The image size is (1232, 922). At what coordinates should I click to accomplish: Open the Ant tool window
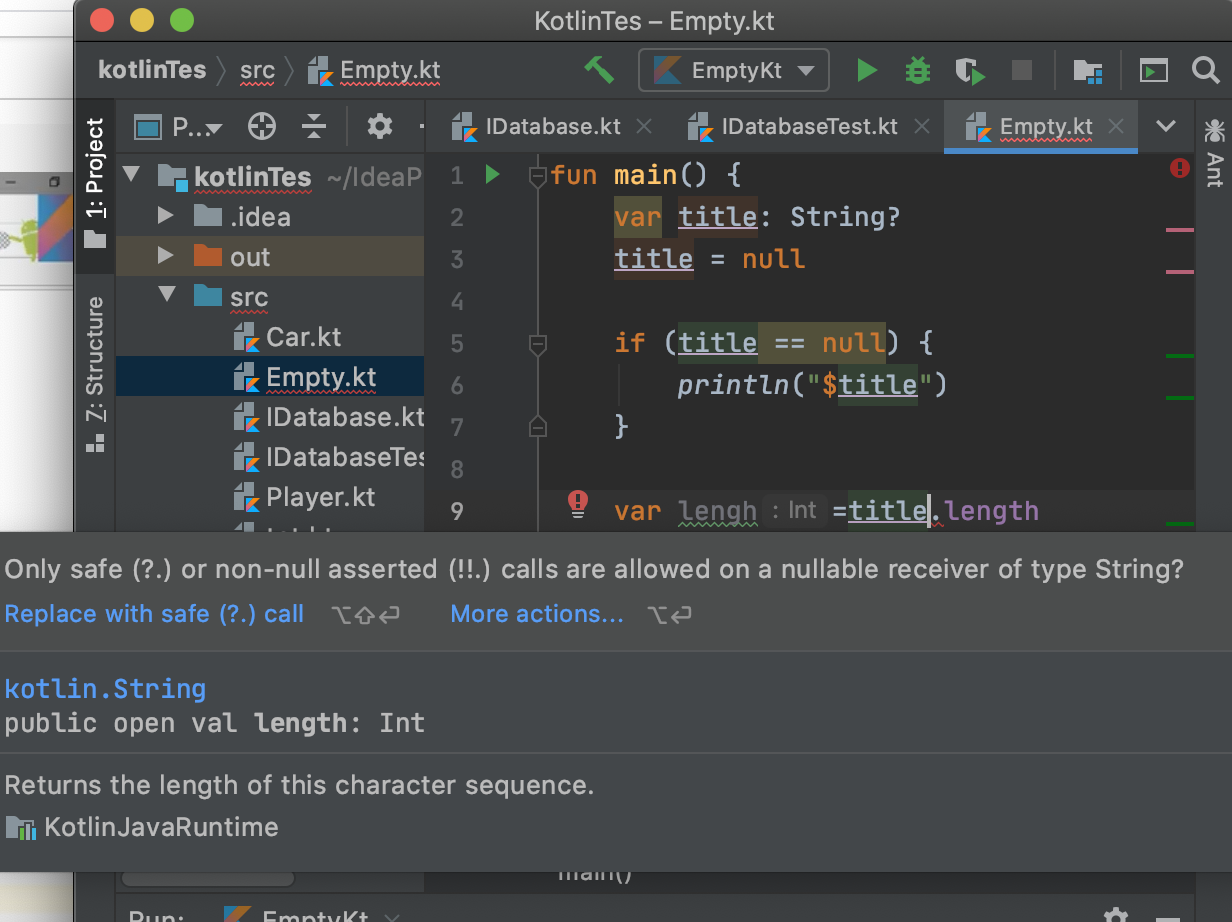pos(1214,152)
